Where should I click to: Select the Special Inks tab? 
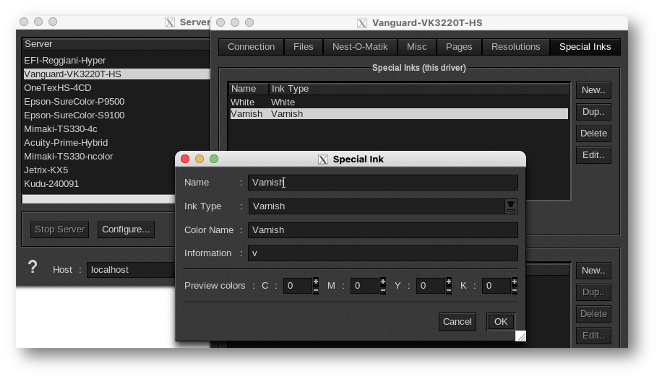click(585, 47)
